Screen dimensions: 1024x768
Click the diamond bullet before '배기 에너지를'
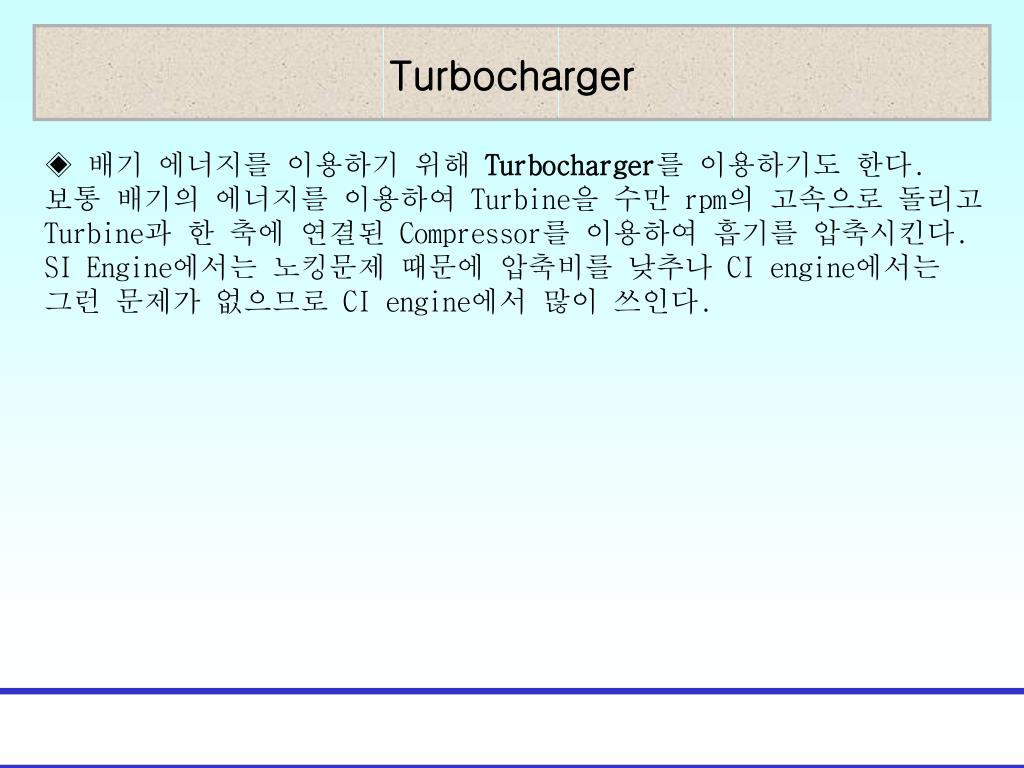[59, 165]
